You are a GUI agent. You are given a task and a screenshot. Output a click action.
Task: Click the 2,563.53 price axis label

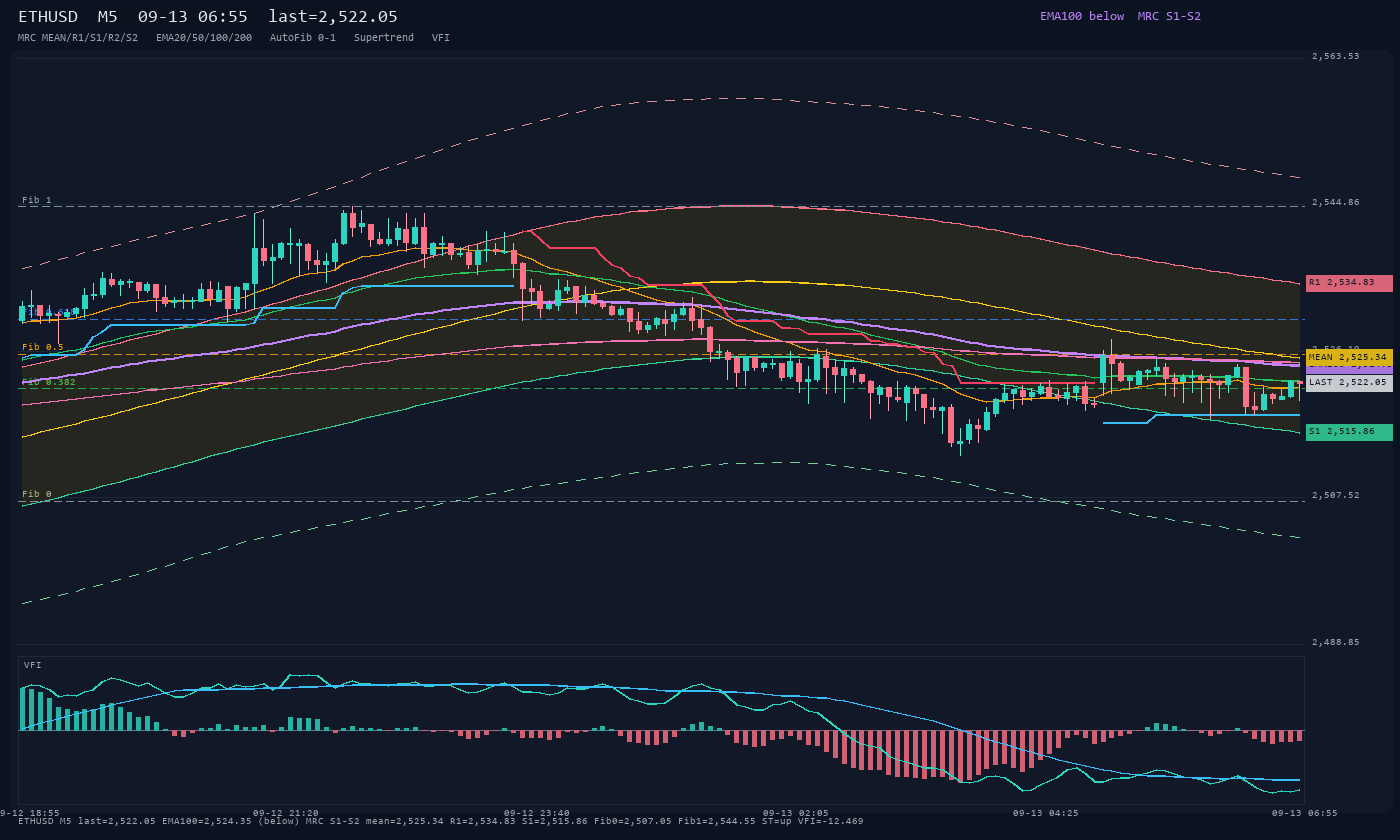pos(1335,56)
